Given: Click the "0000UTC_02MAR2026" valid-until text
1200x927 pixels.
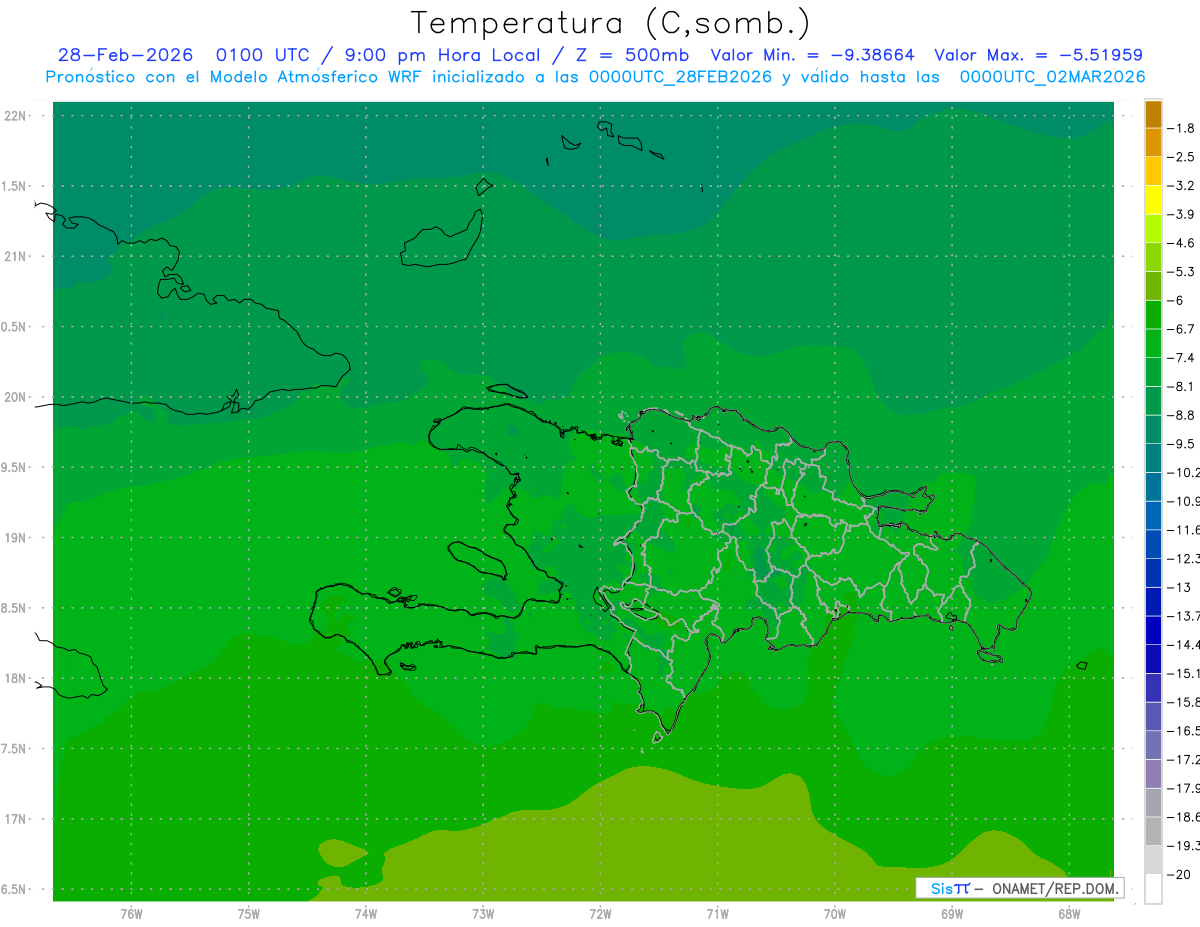Looking at the screenshot, I should click(1052, 77).
